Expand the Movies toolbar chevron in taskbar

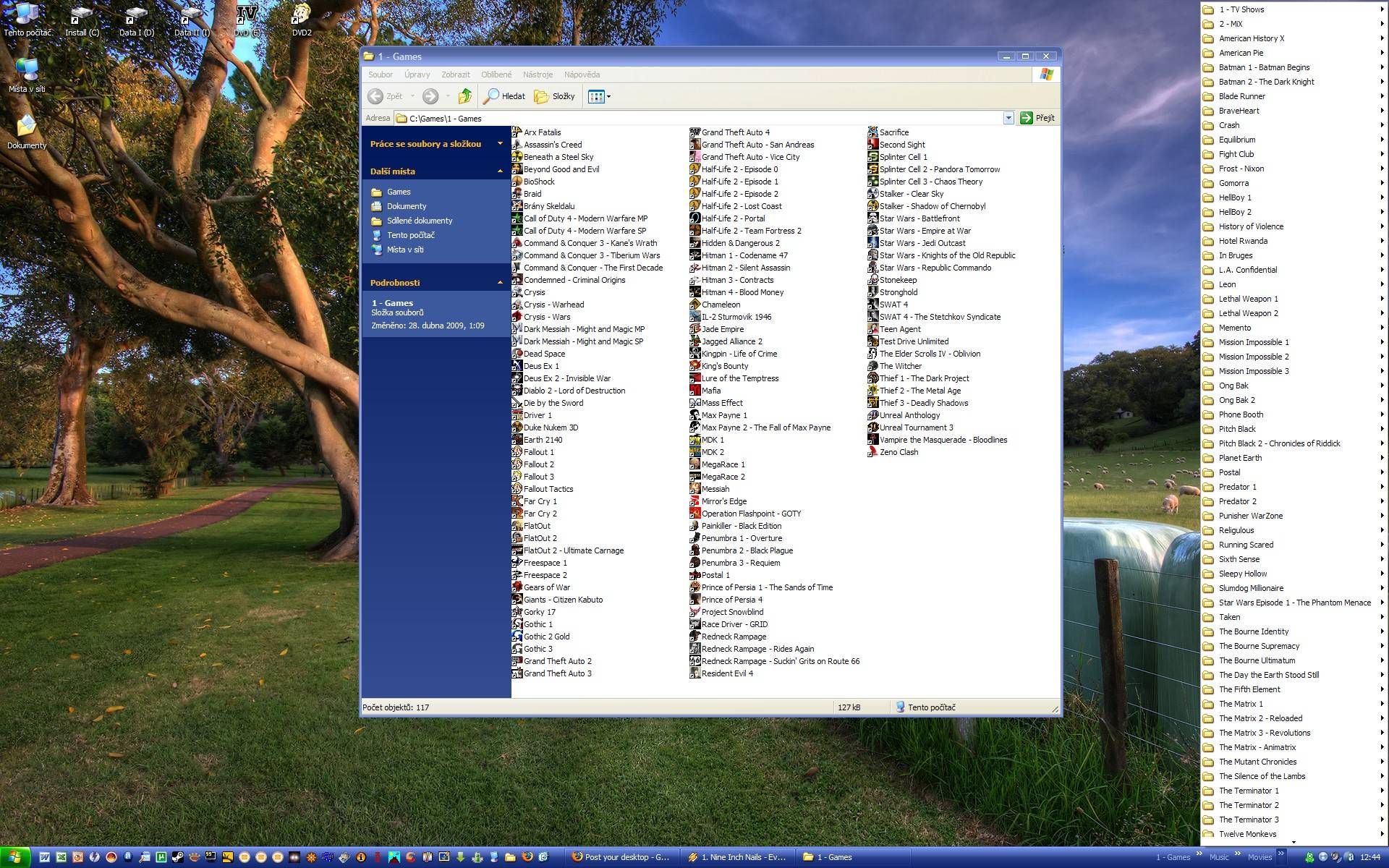click(1280, 857)
